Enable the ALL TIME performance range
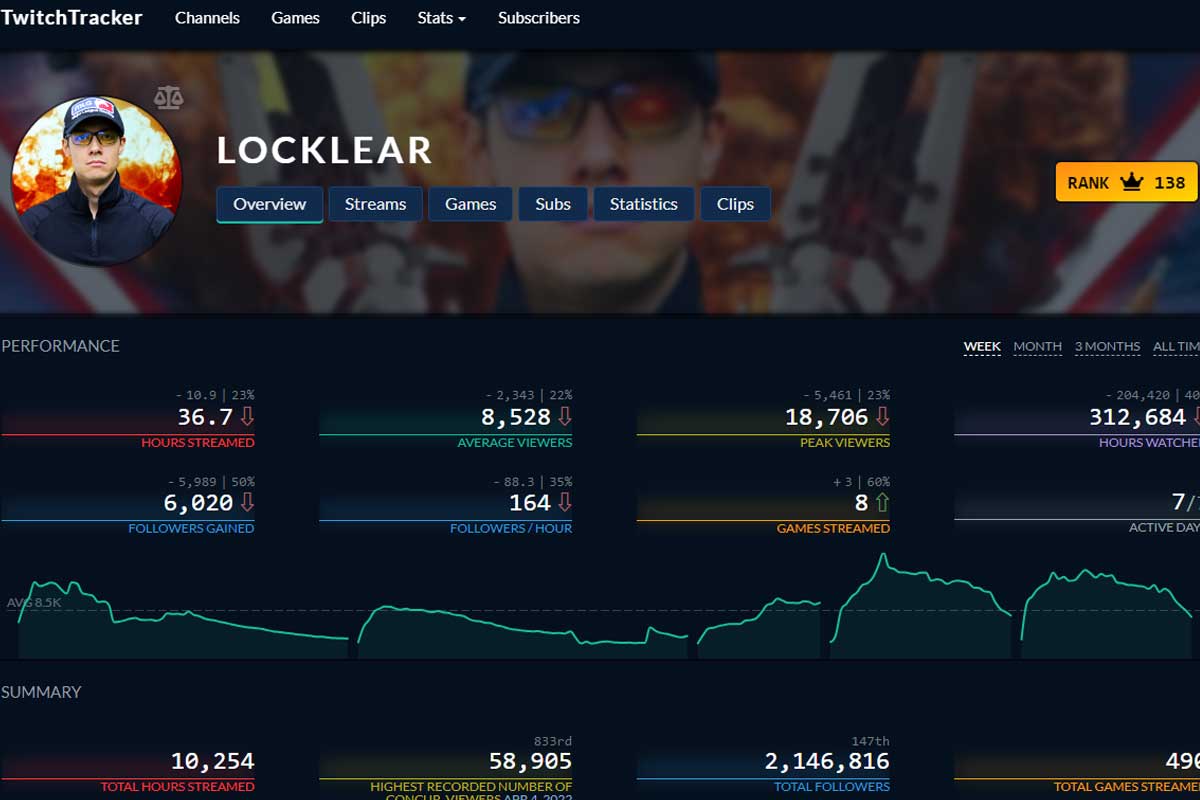1200x800 pixels. tap(1175, 346)
